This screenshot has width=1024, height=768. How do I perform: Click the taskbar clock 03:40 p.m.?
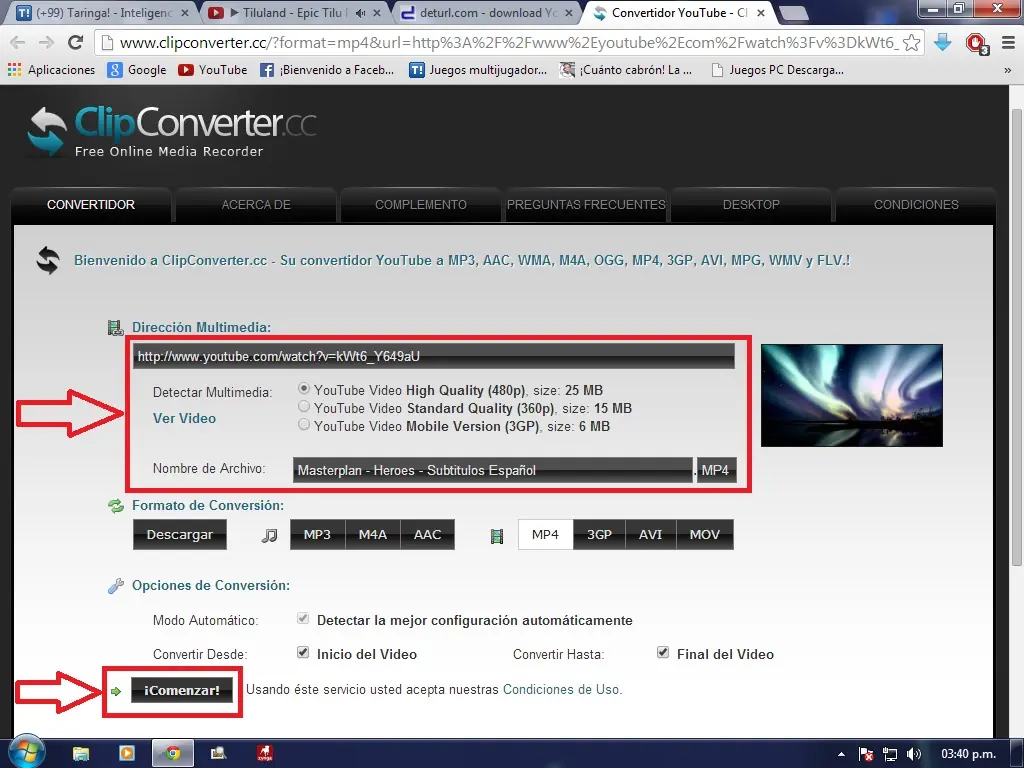(968, 754)
